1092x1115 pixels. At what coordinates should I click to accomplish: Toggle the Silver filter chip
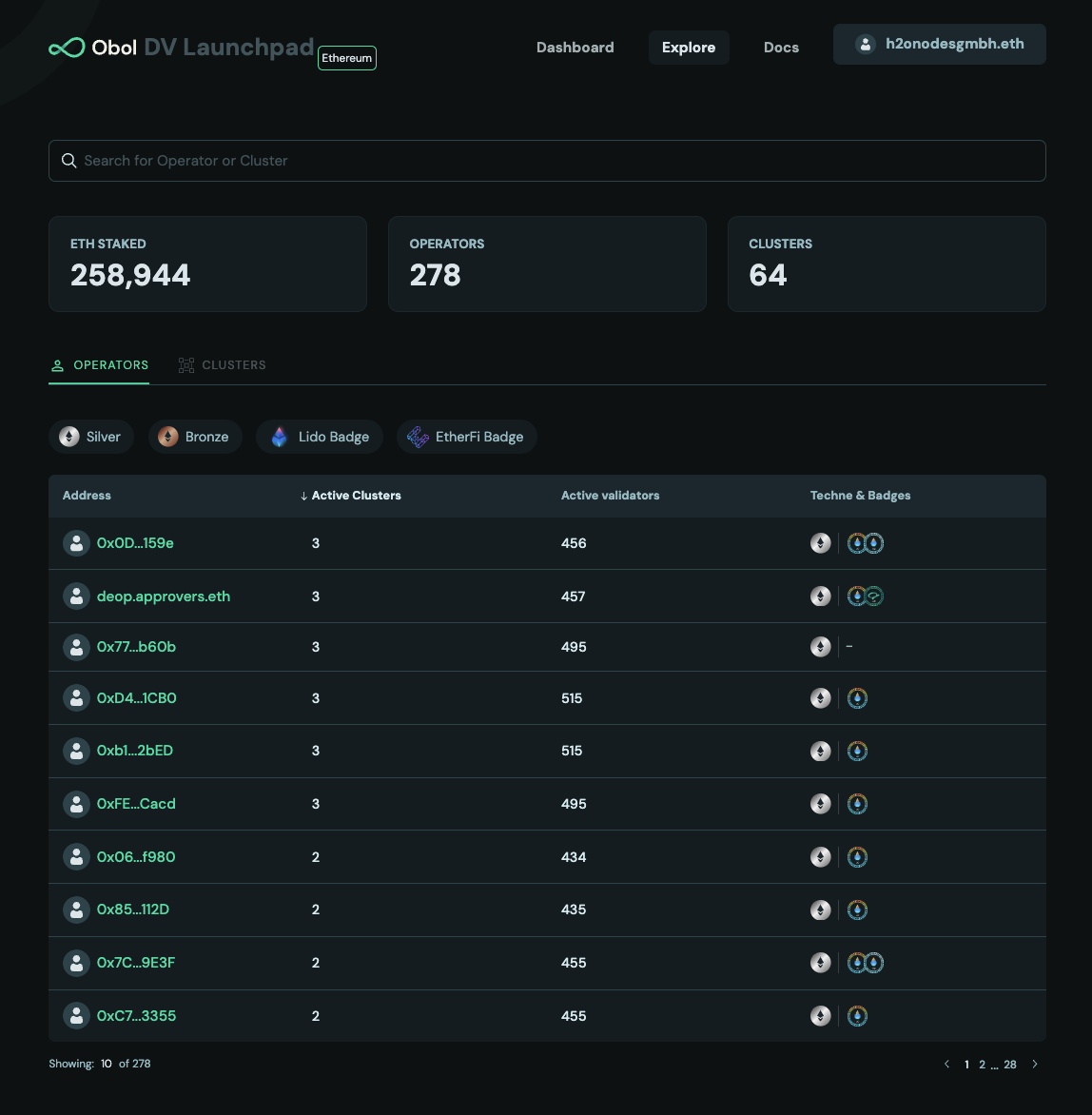tap(91, 437)
